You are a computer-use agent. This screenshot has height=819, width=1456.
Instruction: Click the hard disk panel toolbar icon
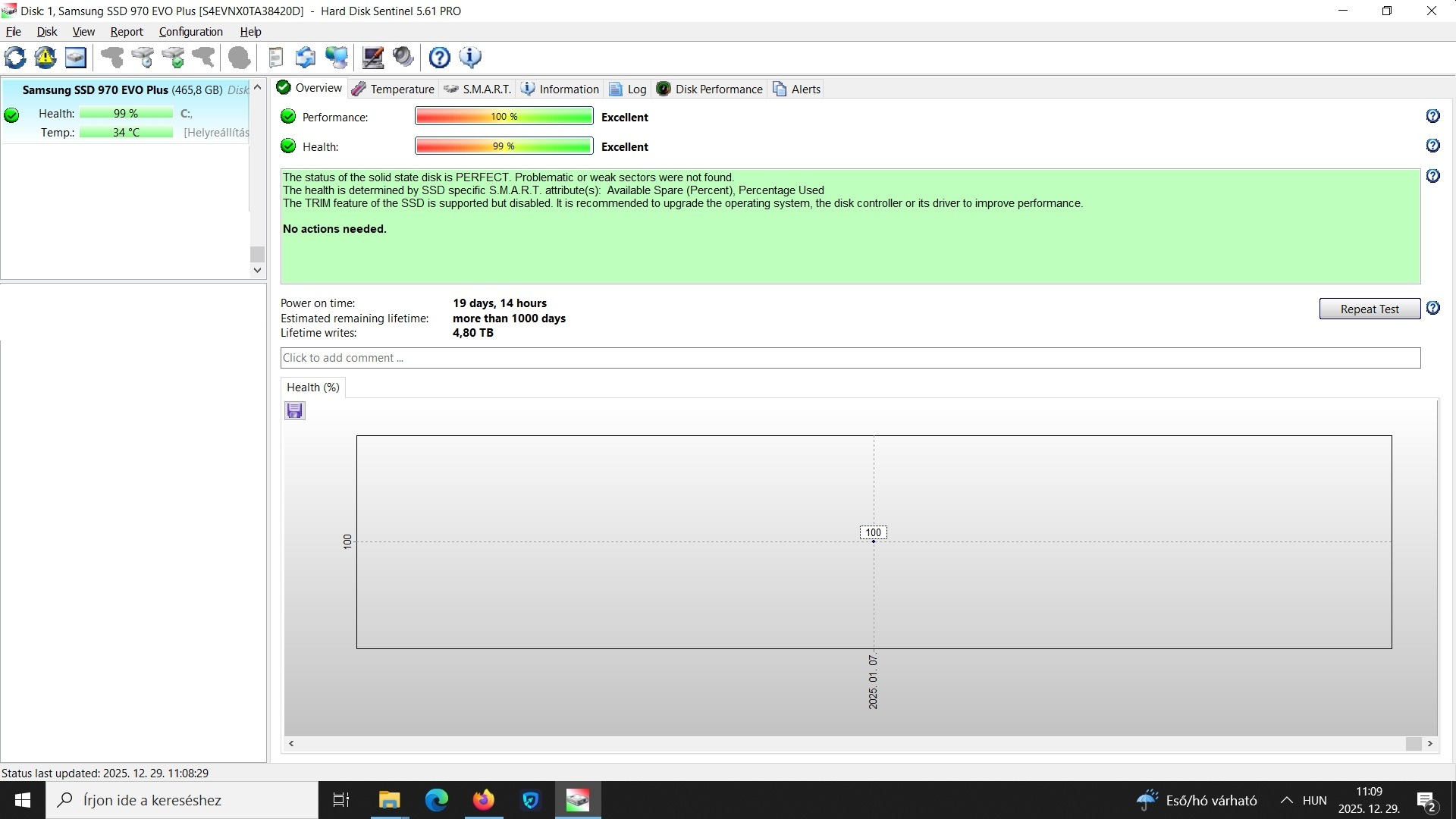coord(76,58)
